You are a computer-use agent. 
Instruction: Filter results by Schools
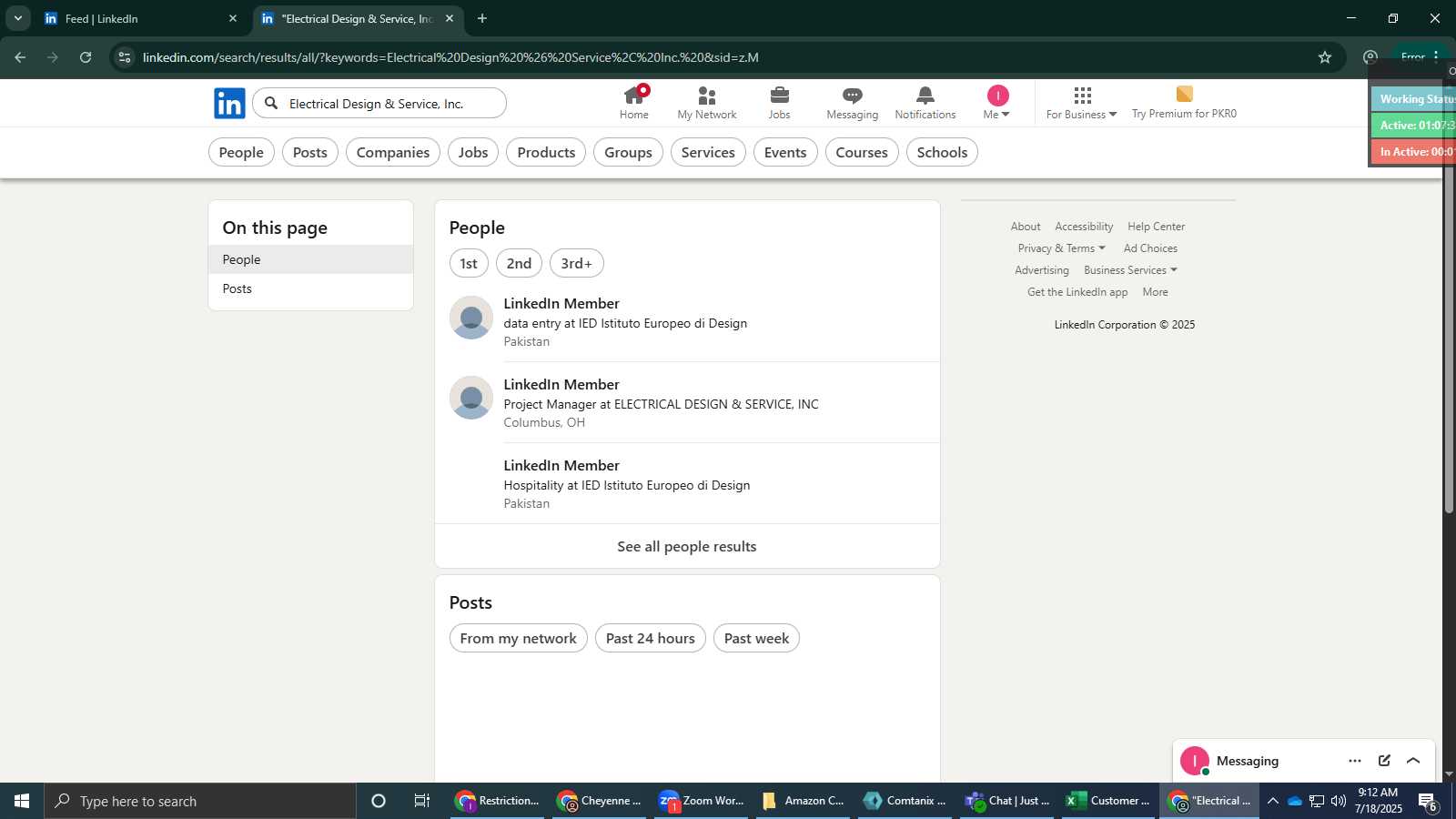(942, 152)
